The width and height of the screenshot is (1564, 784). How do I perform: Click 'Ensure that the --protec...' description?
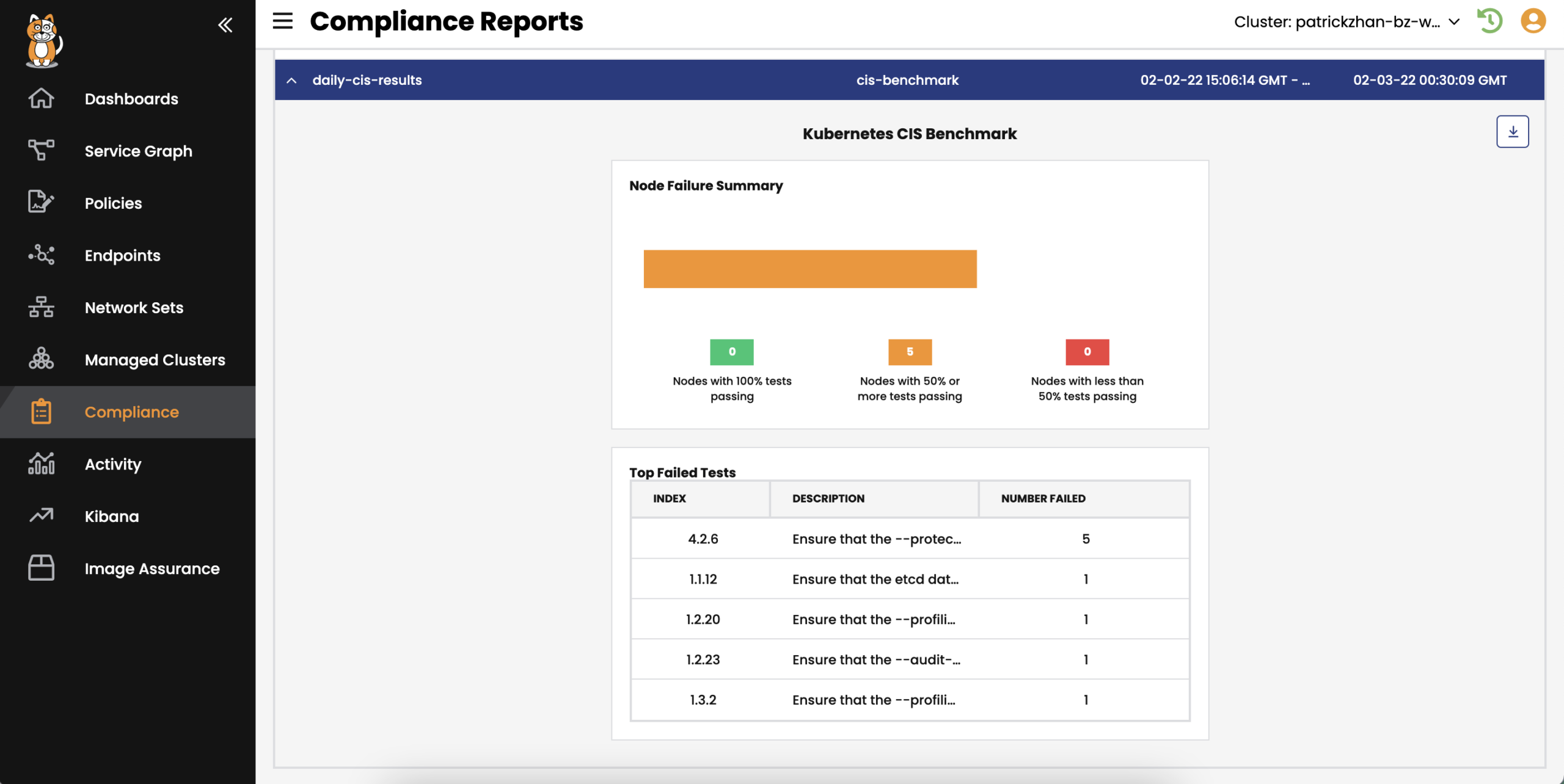[x=877, y=539]
